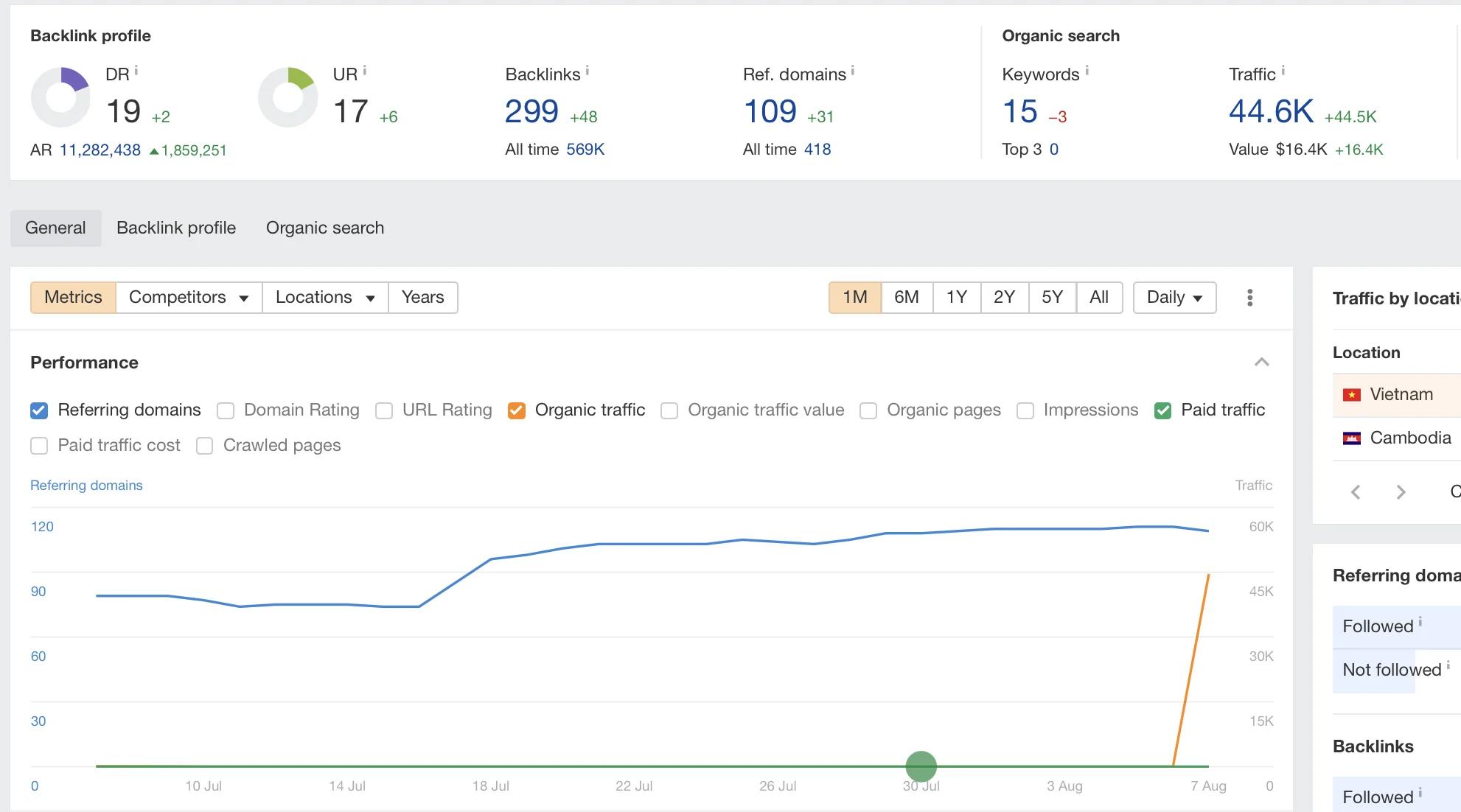Switch to the Backlink profile tab
This screenshot has width=1461, height=812.
click(176, 228)
